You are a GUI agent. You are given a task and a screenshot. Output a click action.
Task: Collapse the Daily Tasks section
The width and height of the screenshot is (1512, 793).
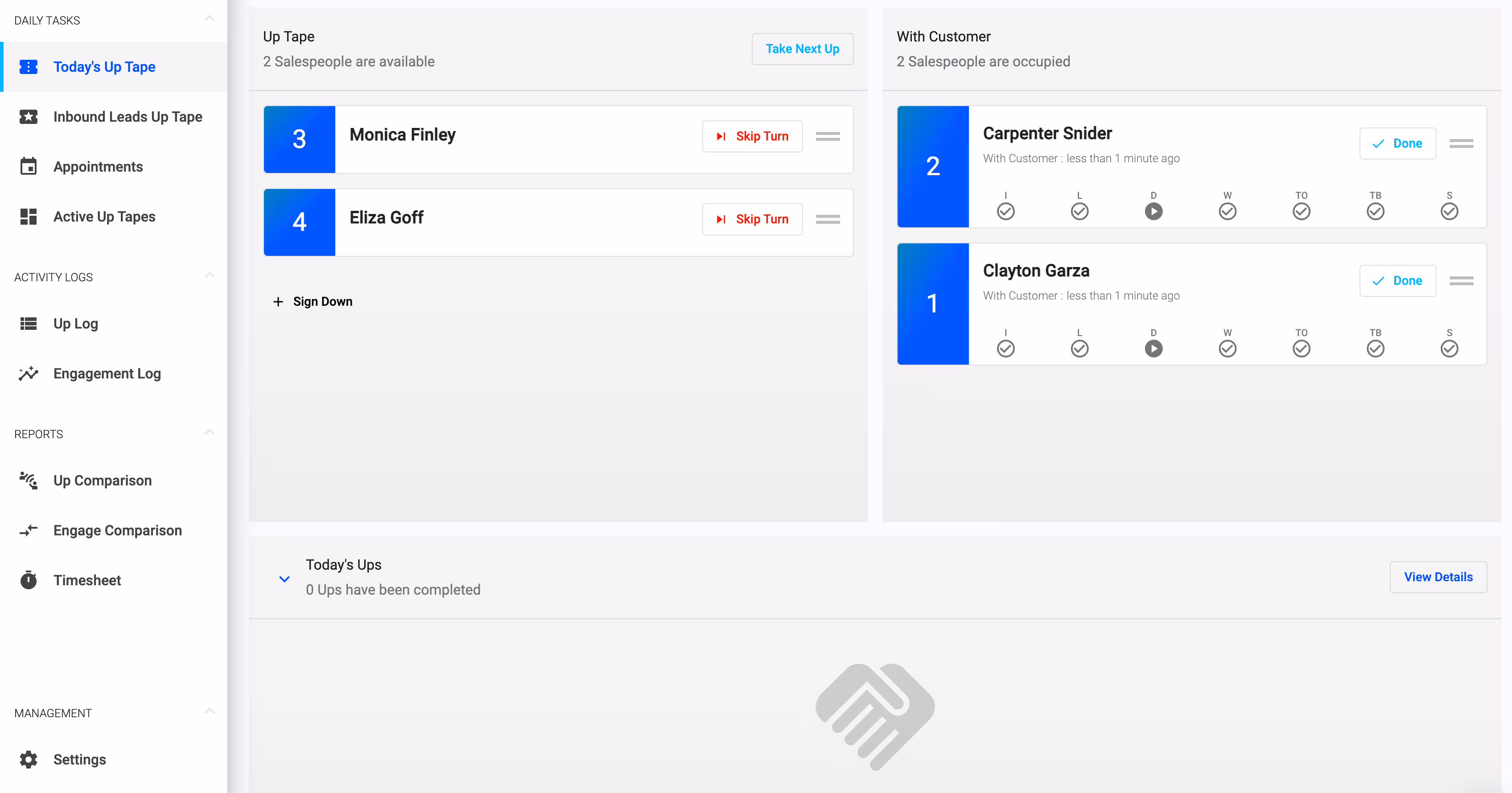tap(209, 19)
